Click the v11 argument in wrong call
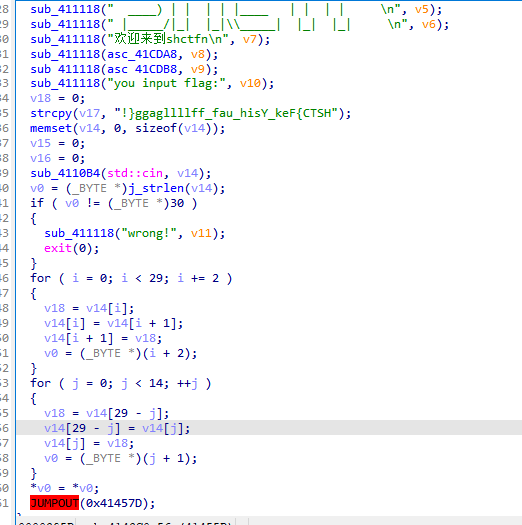 201,233
